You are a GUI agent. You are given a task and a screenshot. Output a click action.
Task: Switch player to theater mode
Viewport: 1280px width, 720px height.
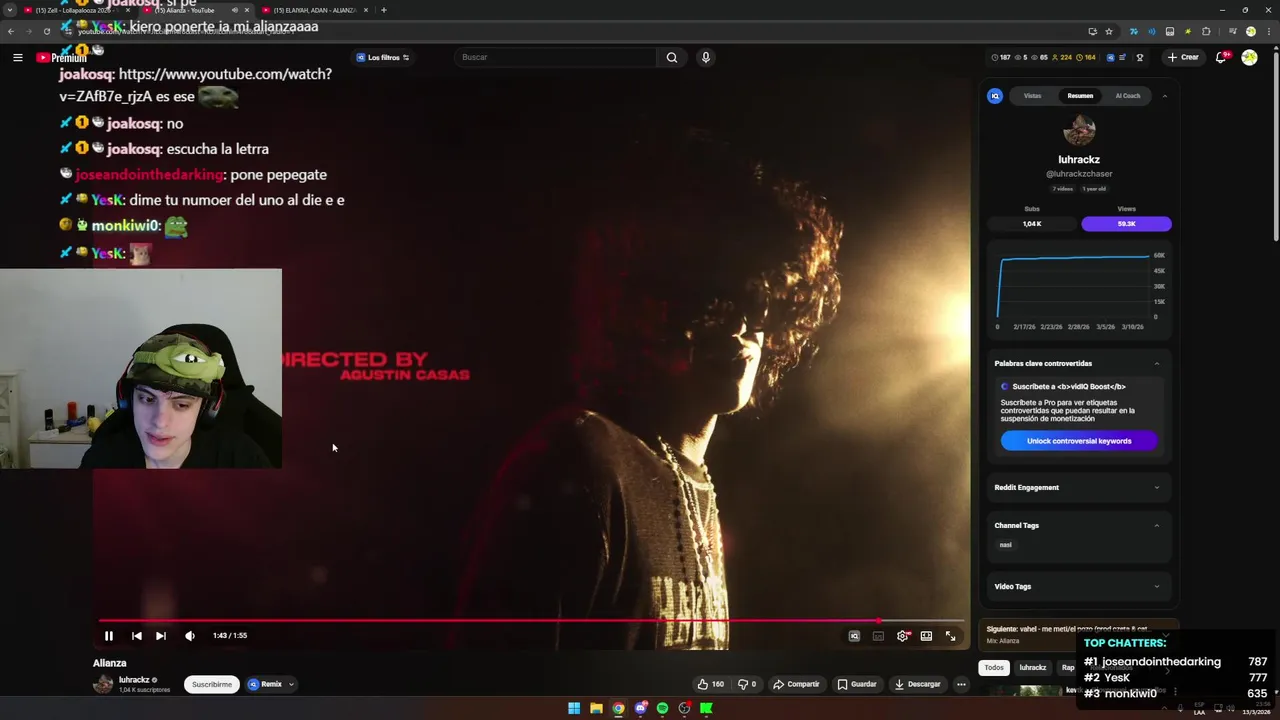coord(927,635)
